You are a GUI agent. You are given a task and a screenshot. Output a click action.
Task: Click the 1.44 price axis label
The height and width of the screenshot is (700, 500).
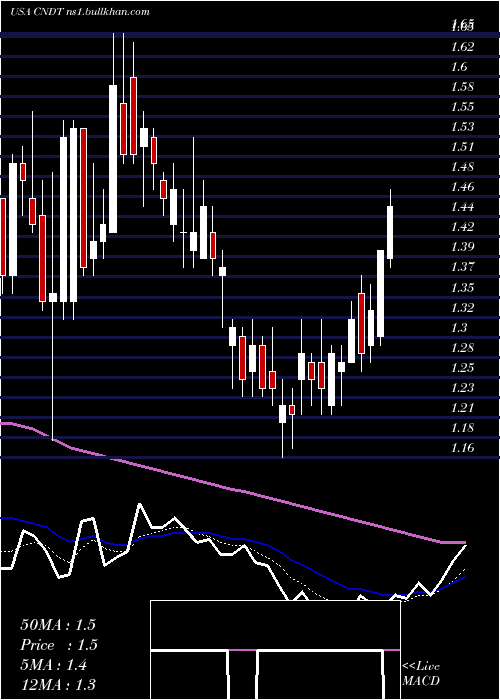[462, 207]
